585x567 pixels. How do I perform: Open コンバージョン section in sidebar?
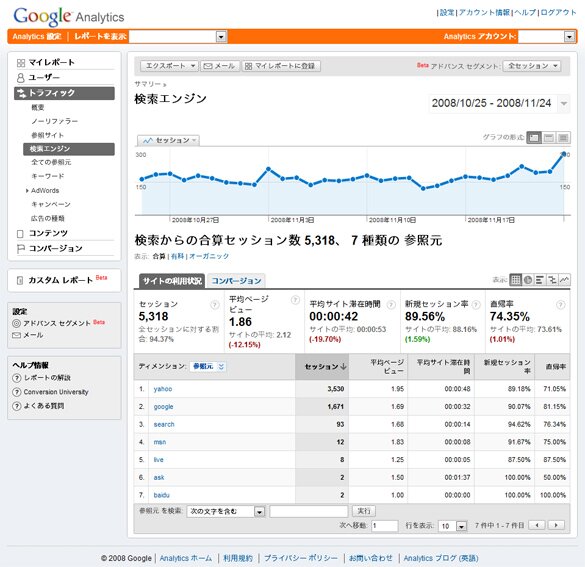(55, 248)
